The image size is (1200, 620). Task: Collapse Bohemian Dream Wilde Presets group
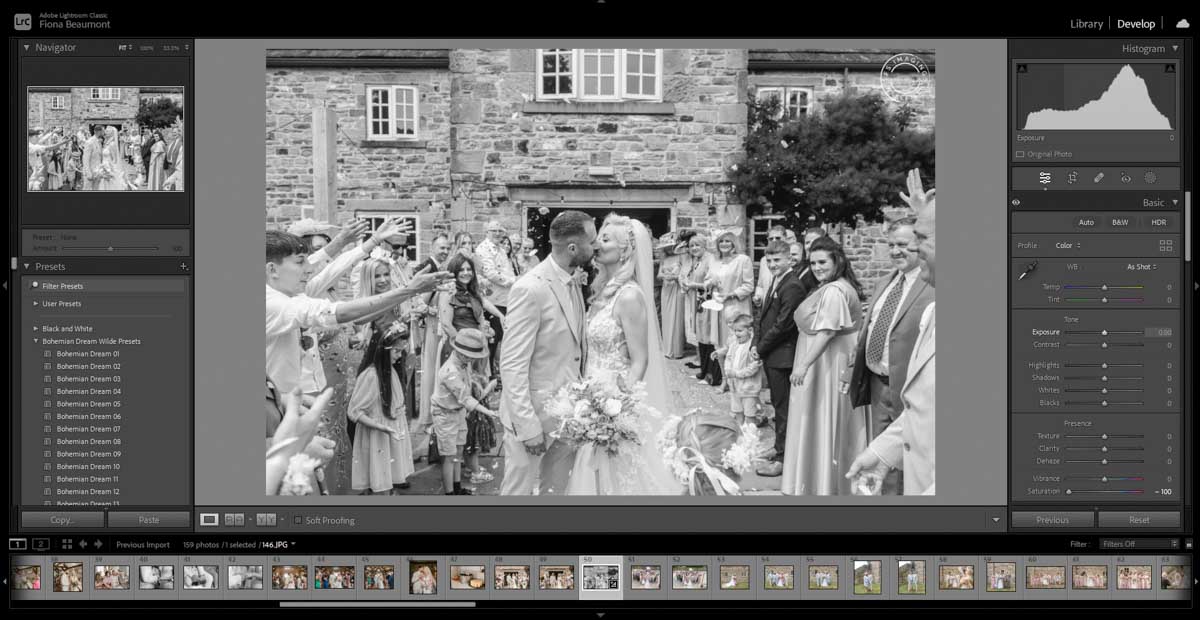coord(36,341)
